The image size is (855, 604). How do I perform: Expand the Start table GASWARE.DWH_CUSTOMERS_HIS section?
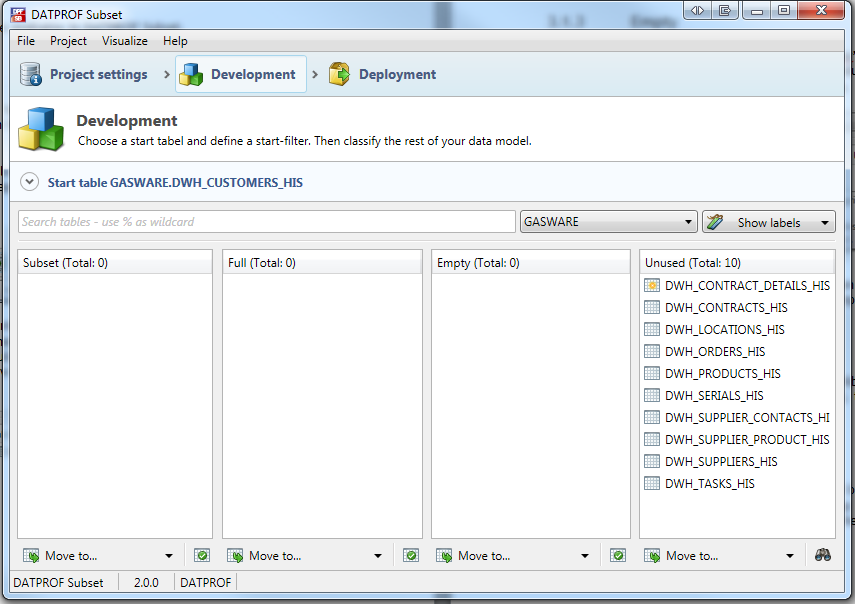pyautogui.click(x=30, y=183)
